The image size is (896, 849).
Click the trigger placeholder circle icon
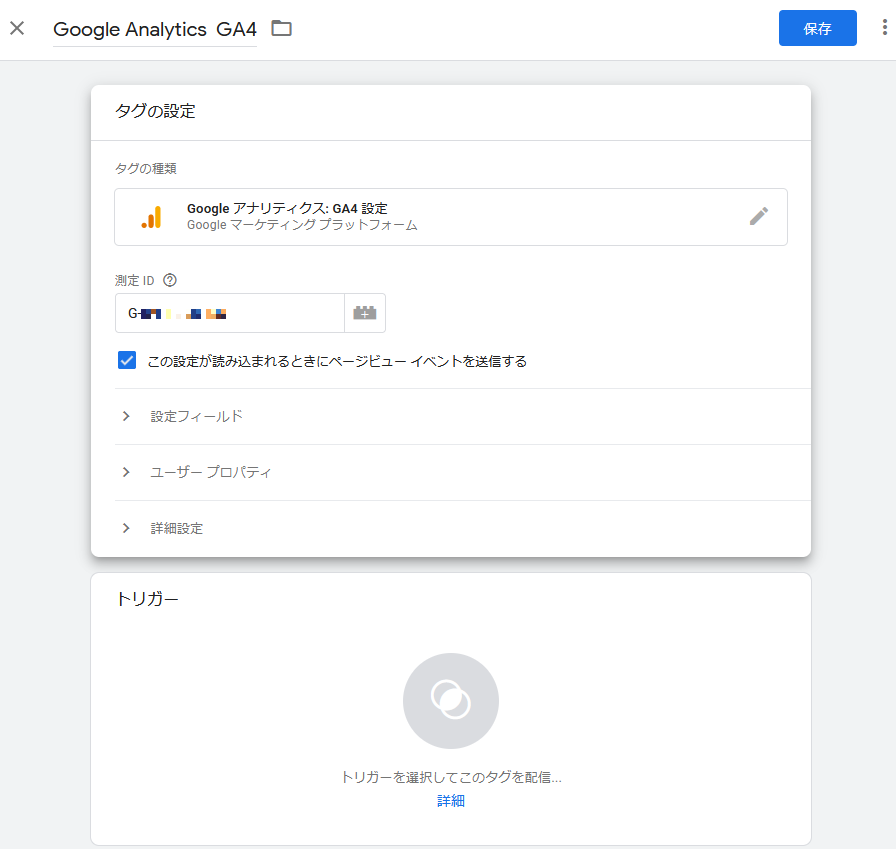[451, 701]
